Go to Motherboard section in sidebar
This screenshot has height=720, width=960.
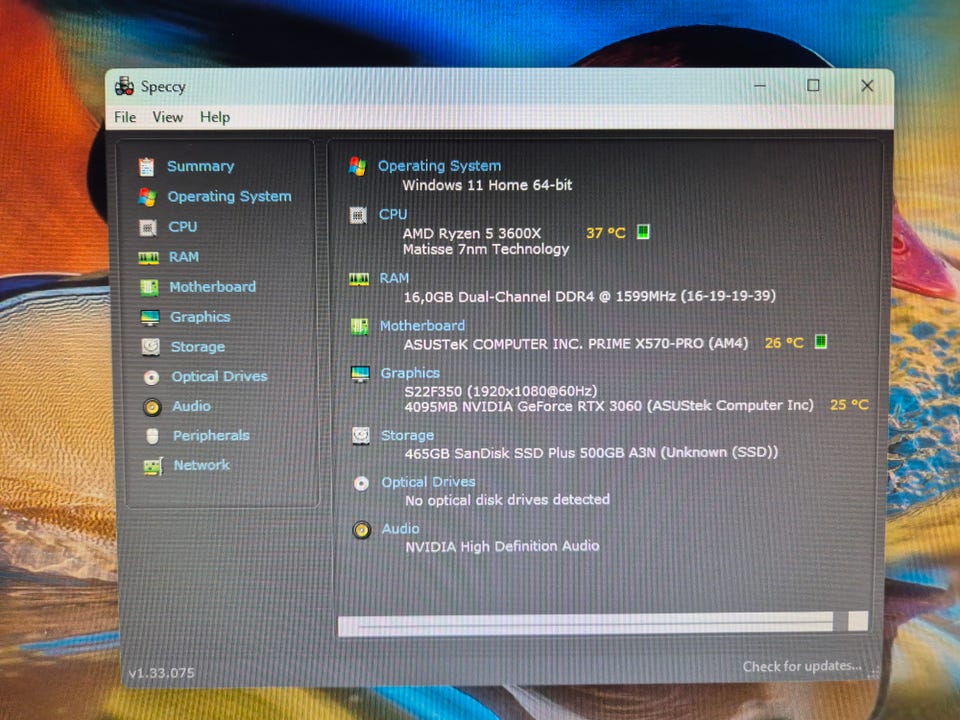[x=212, y=287]
